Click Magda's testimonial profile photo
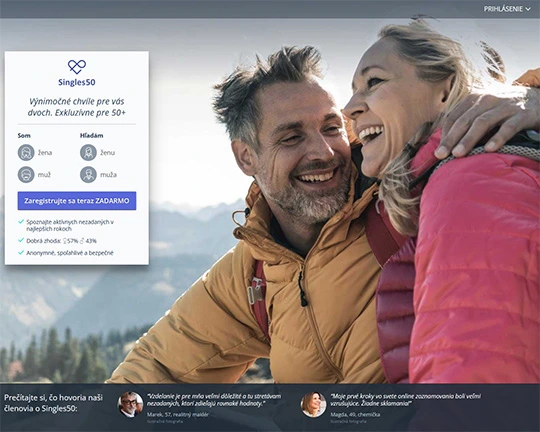 click(x=313, y=404)
